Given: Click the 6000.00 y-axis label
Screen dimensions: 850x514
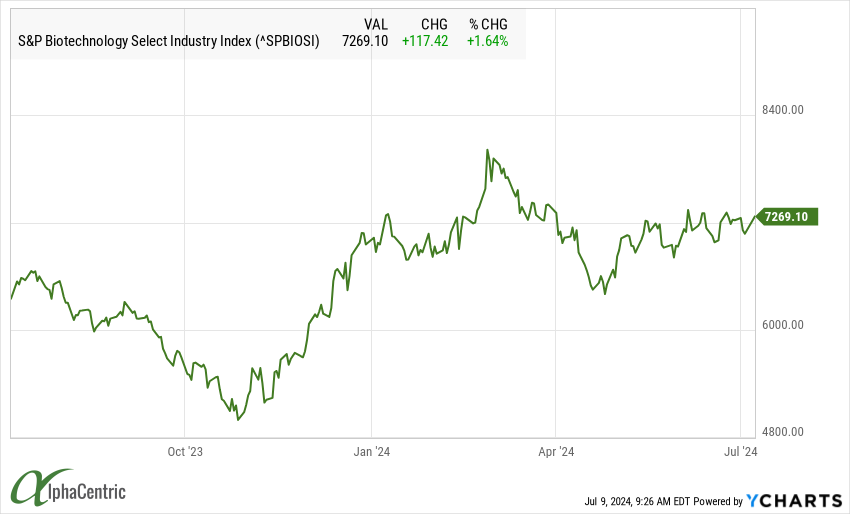Looking at the screenshot, I should 783,325.
